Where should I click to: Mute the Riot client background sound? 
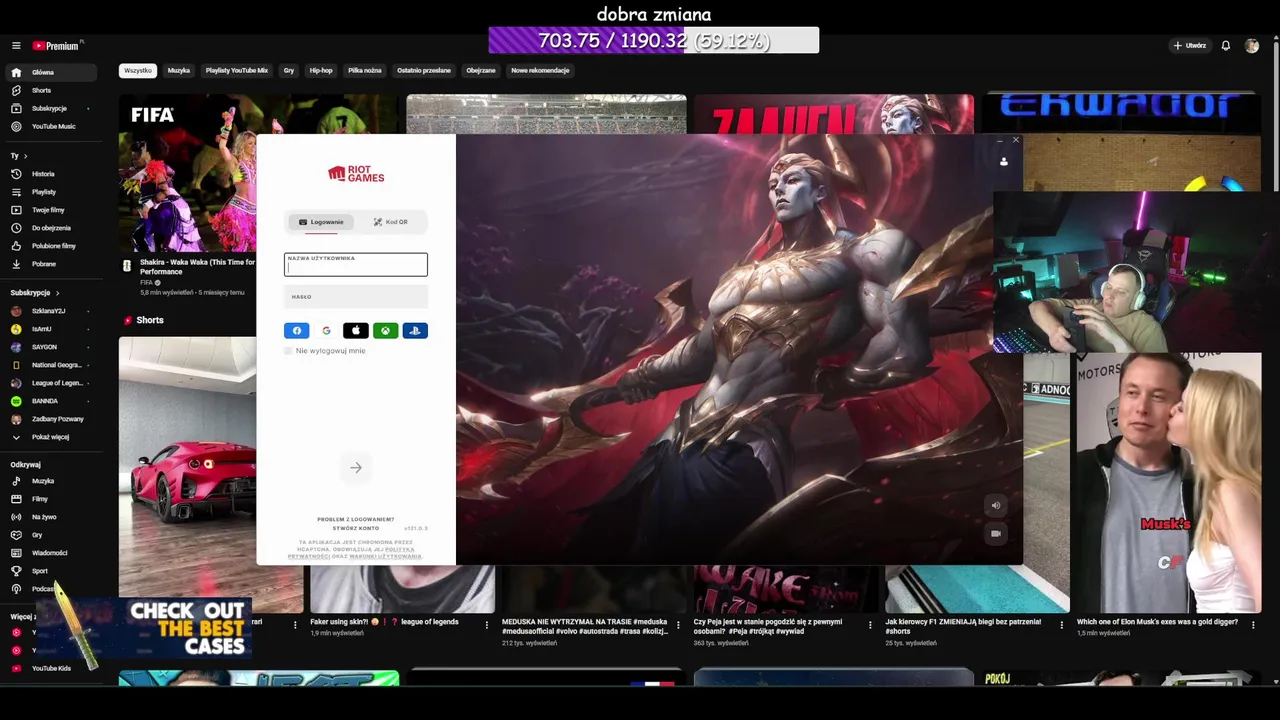(x=996, y=506)
